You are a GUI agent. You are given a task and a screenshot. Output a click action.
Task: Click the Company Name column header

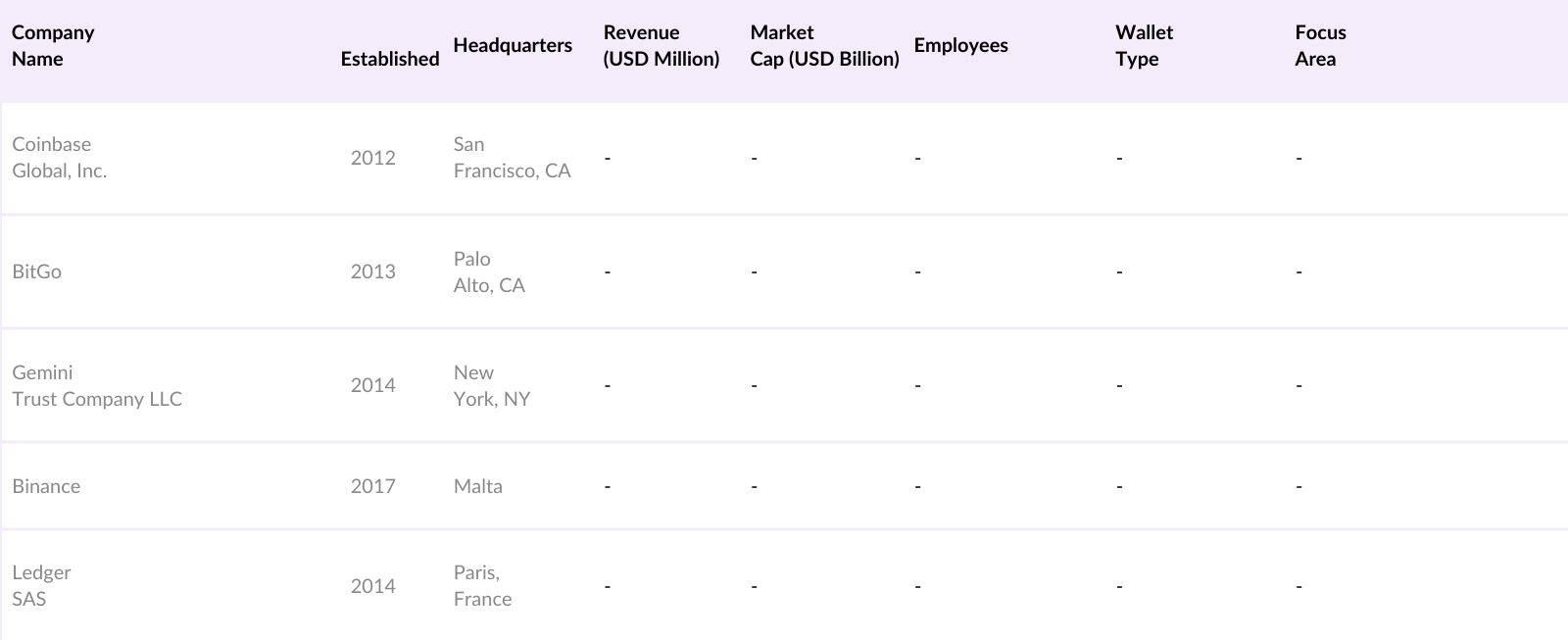[x=53, y=45]
